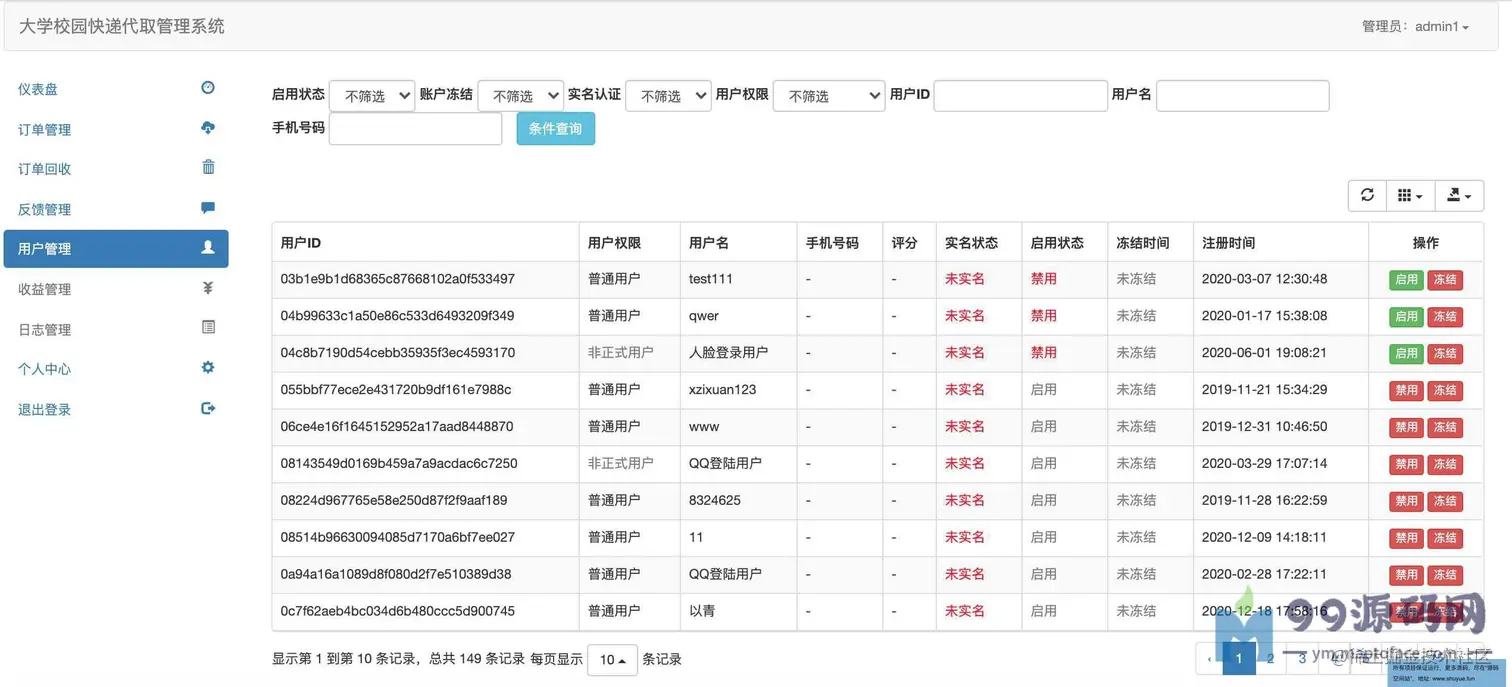Screen dimensions: 1512x687
Task: Click the 启用状态 column header
Action: 1064,242
